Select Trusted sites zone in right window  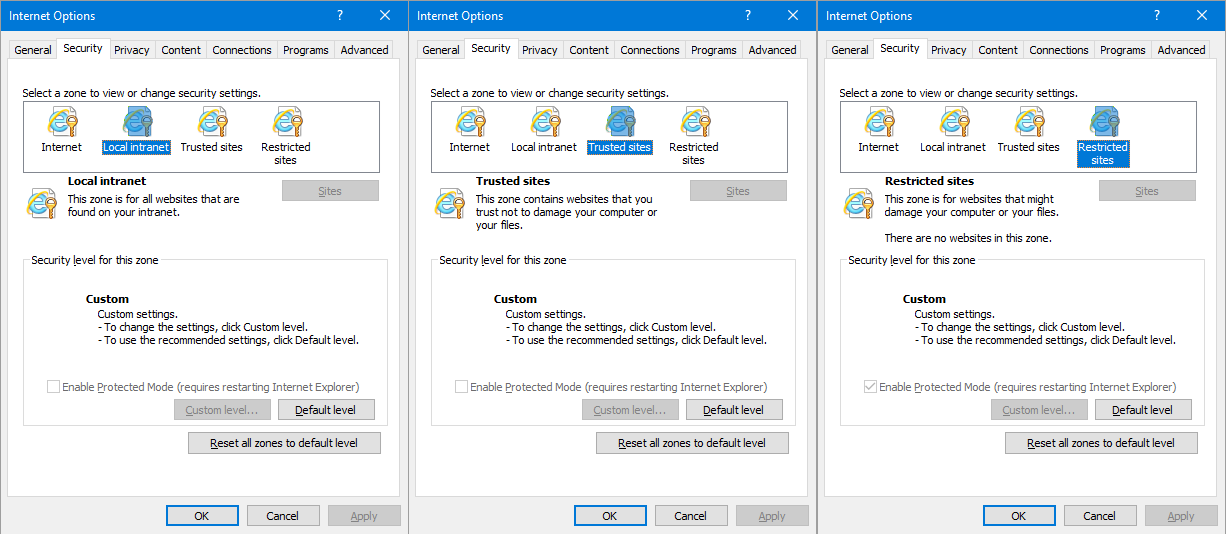pos(1029,131)
